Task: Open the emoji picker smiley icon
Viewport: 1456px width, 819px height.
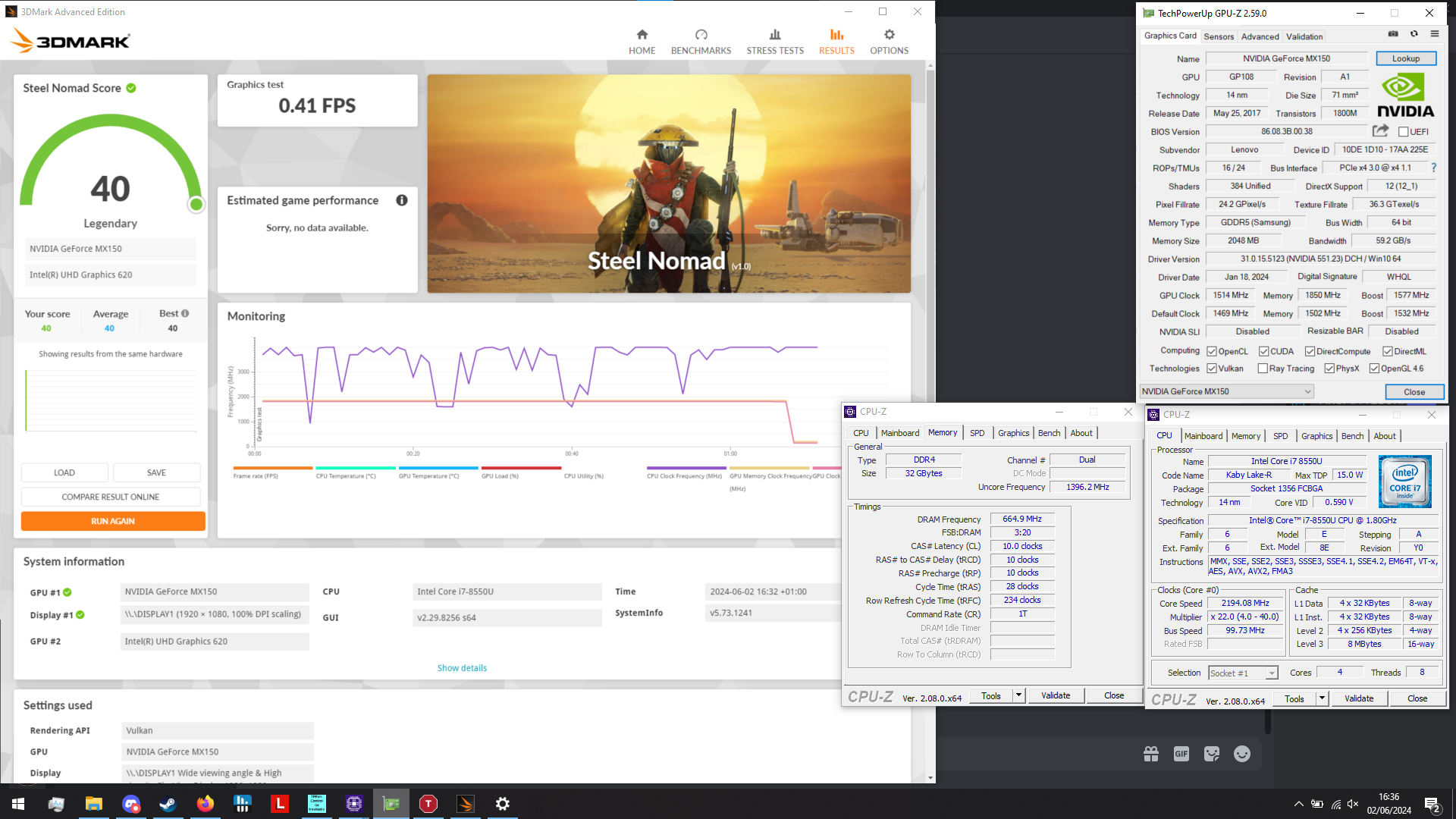Action: 1242,754
